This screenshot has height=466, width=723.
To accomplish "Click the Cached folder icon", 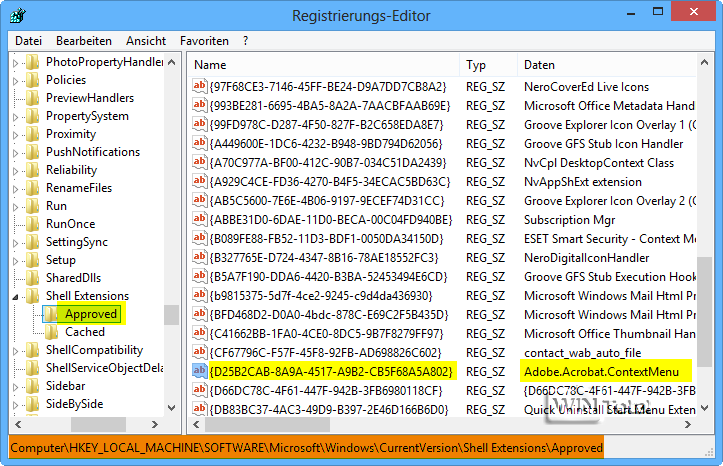I will pos(51,332).
